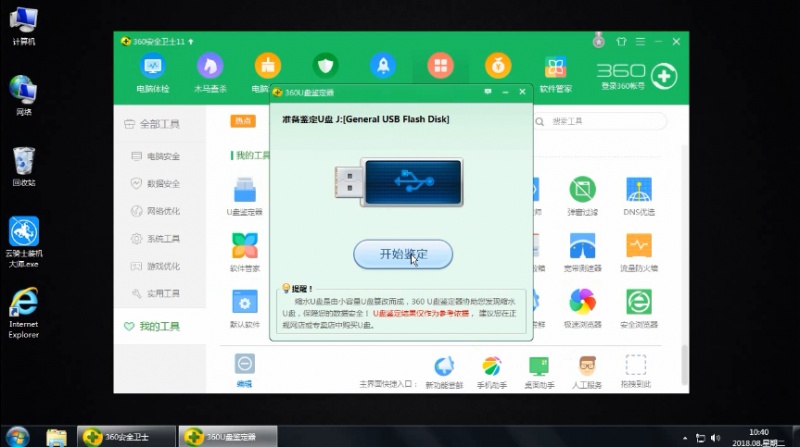Click 登录360帐号 plus circle icon
Image resolution: width=800 pixels, height=447 pixels.
click(664, 77)
